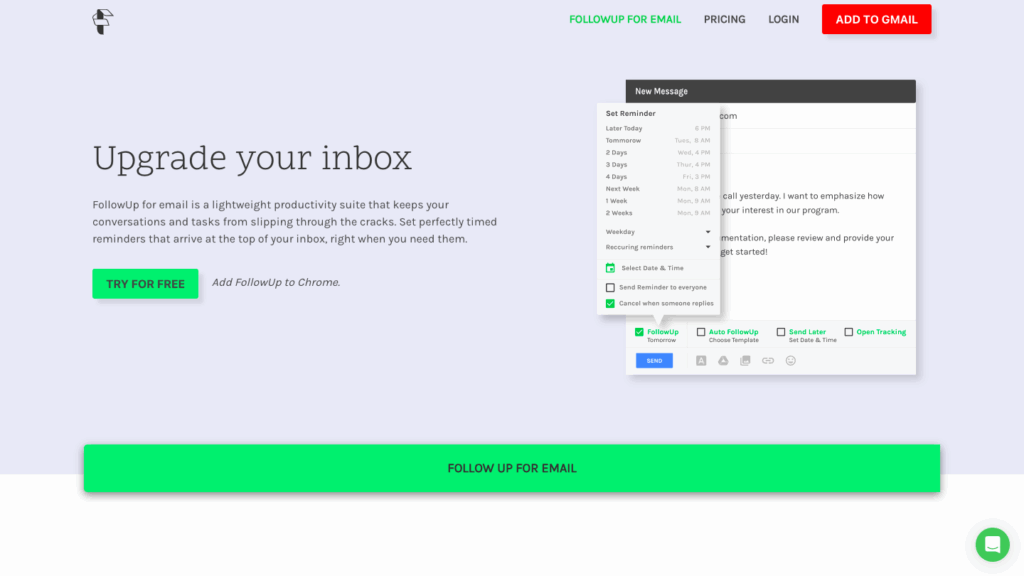Screen dimensions: 1024x576
Task: Open the emoji picker
Action: (789, 360)
